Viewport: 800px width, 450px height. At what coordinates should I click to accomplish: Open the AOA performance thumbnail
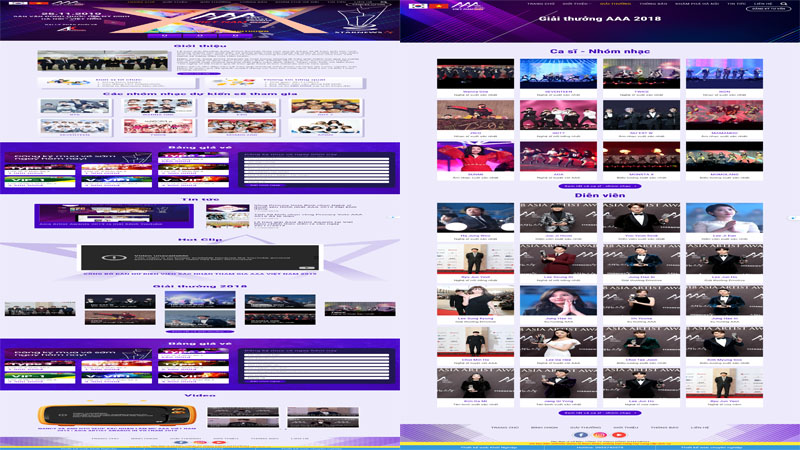(558, 157)
